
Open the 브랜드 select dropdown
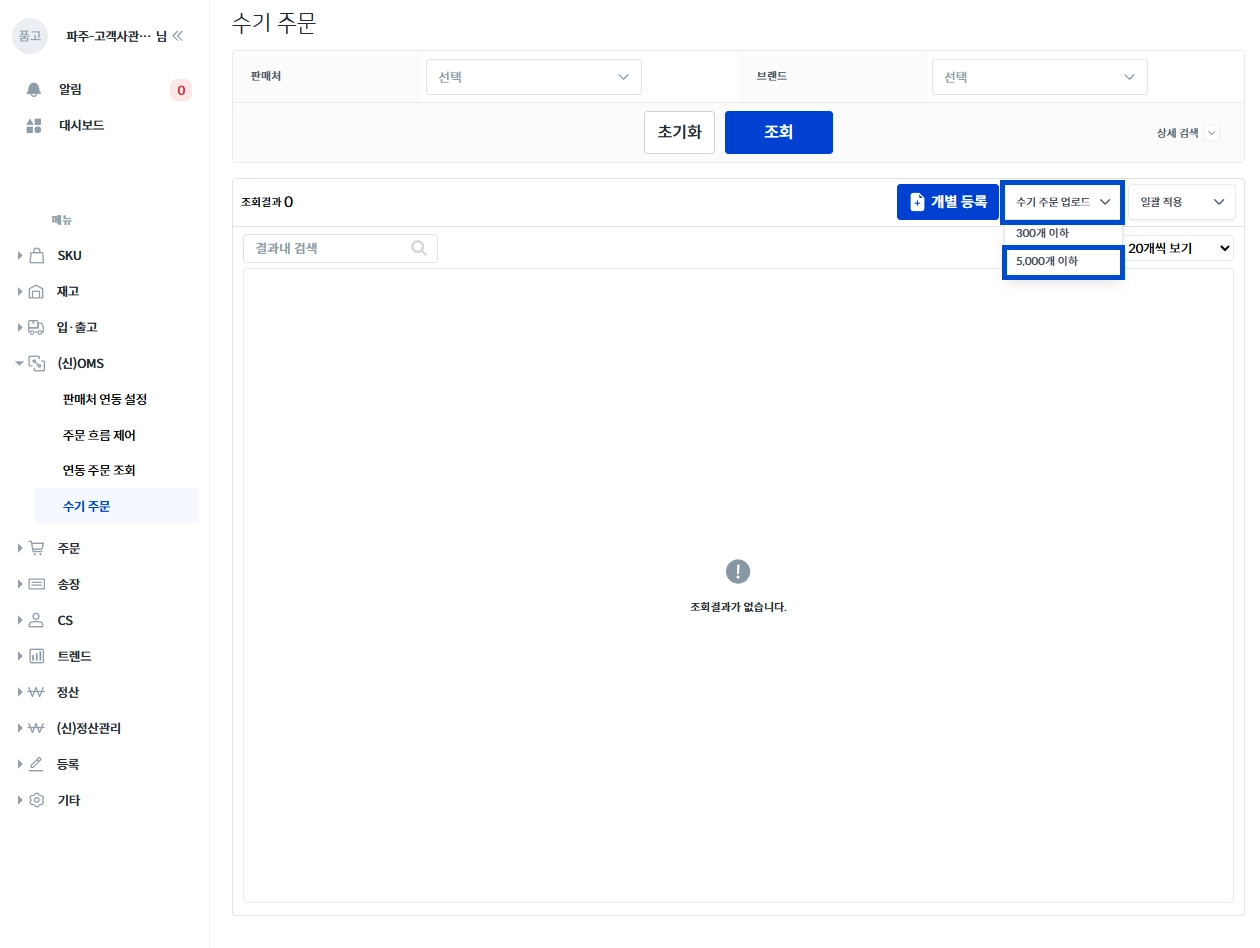1040,77
